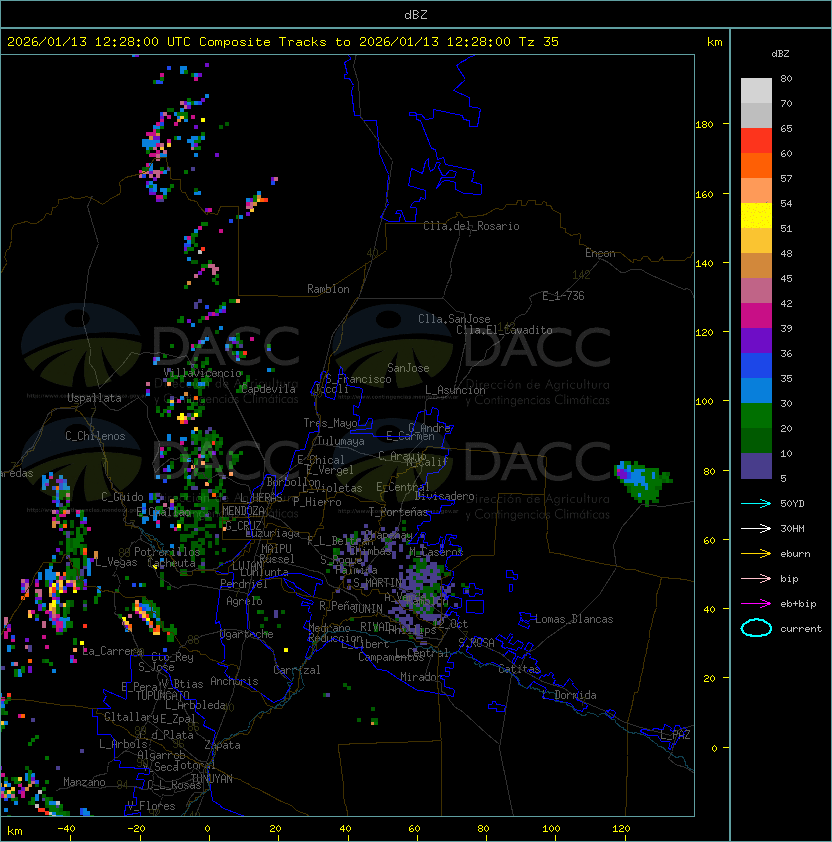Click the eb+bip magenta arrow legend icon
Viewport: 832px width, 842px height.
pyautogui.click(x=756, y=604)
